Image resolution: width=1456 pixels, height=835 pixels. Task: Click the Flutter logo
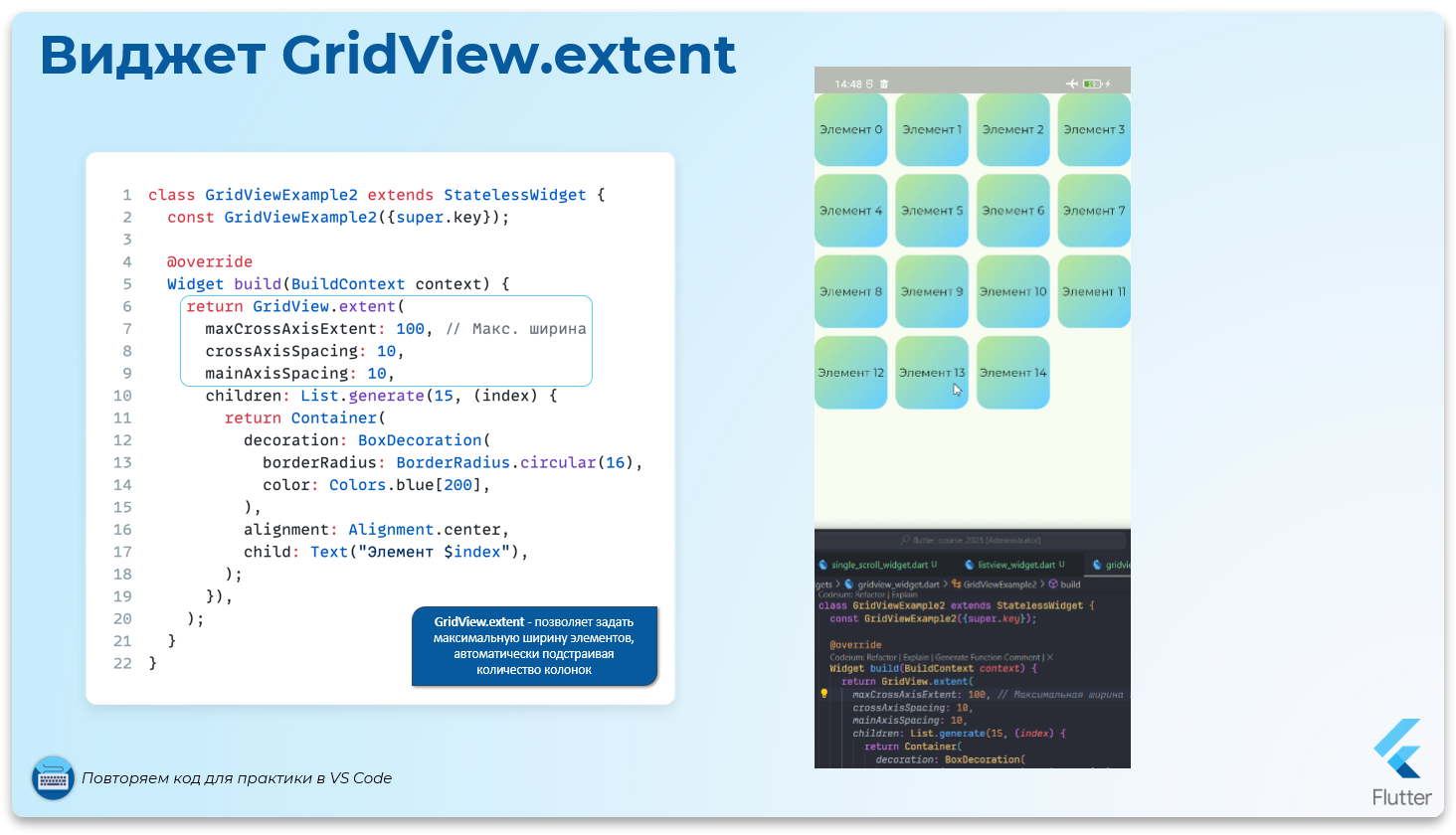click(1401, 749)
